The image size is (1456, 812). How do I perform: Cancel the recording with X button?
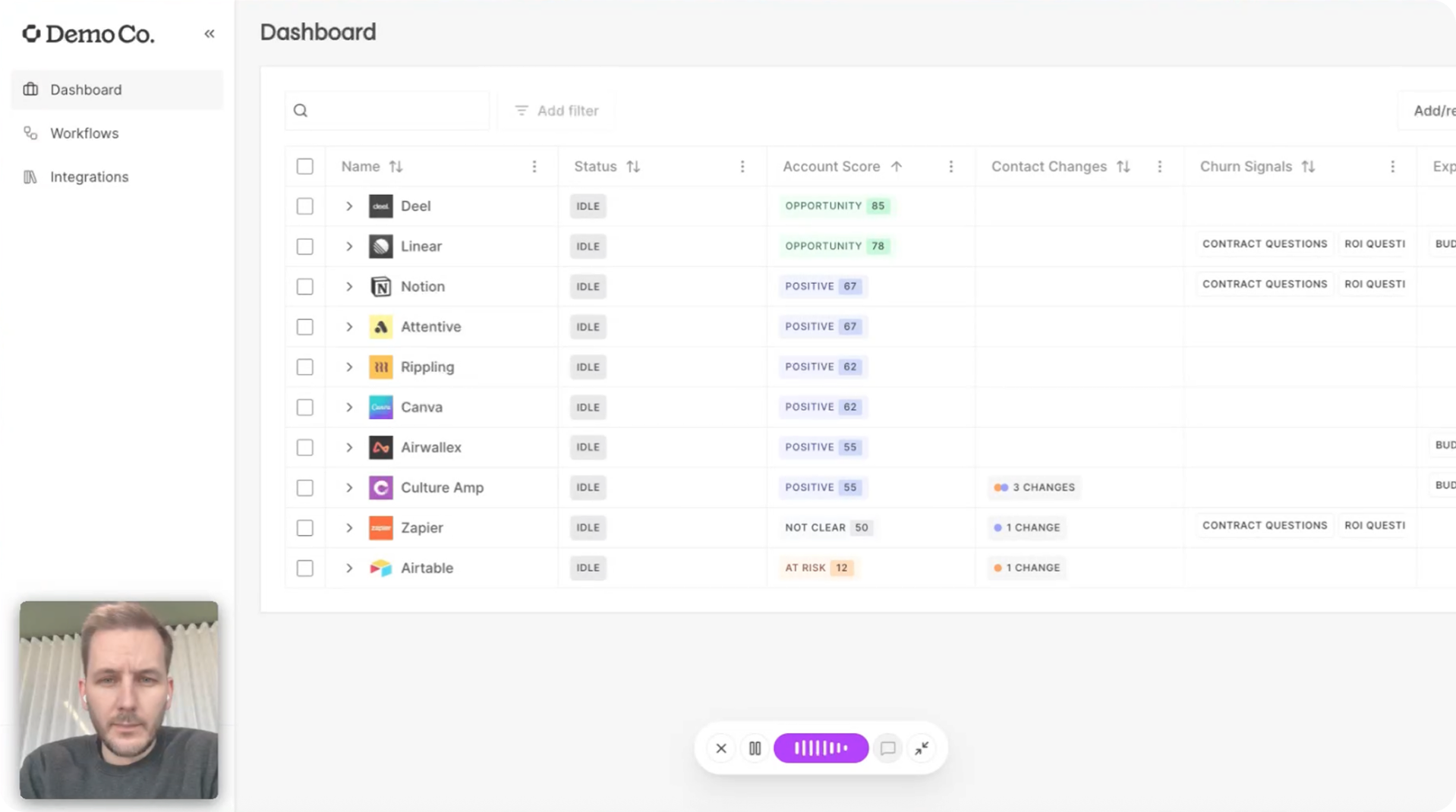[x=721, y=748]
